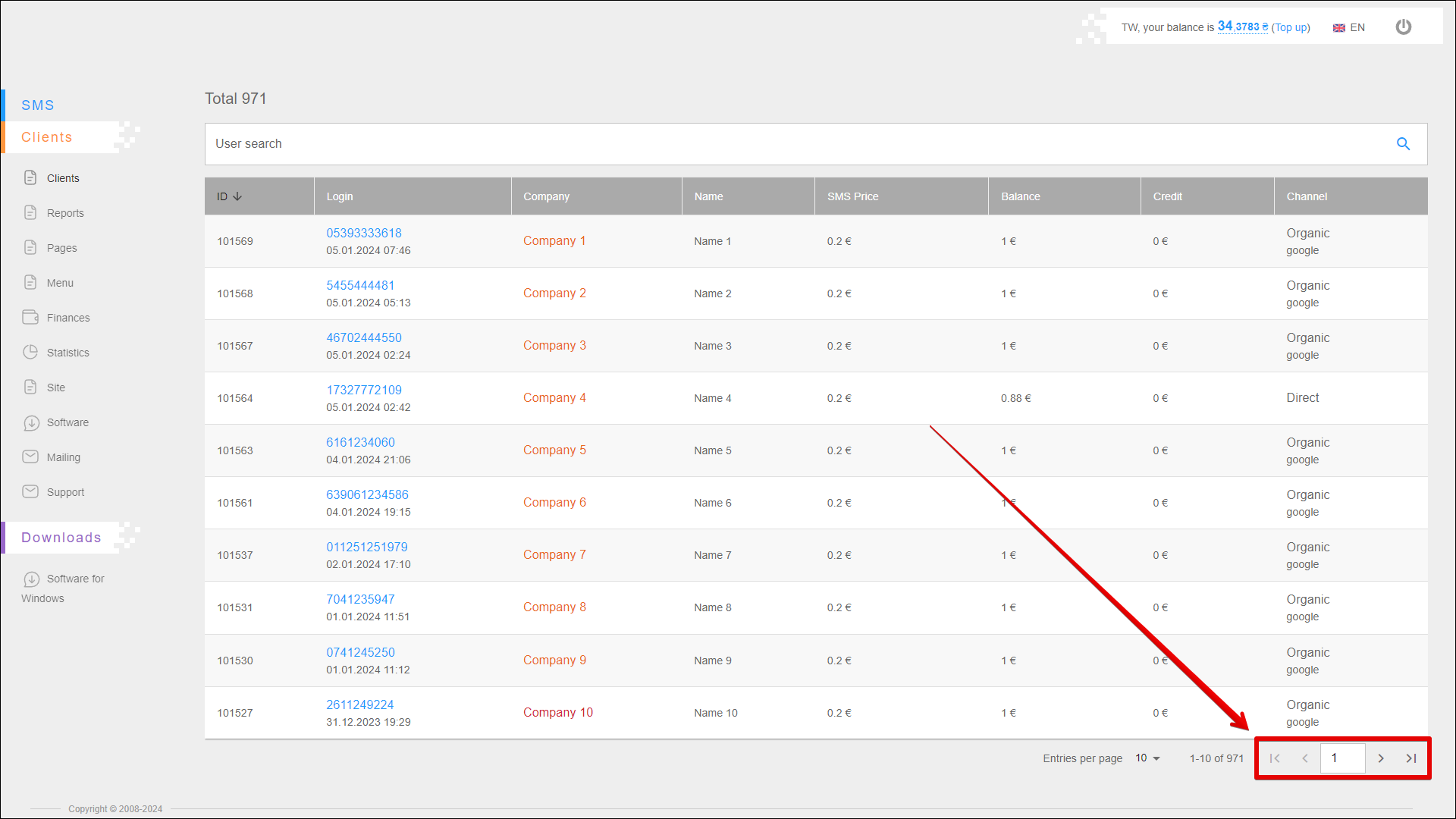The width and height of the screenshot is (1456, 819).
Task: Click the Mailing envelope icon
Action: [x=30, y=457]
